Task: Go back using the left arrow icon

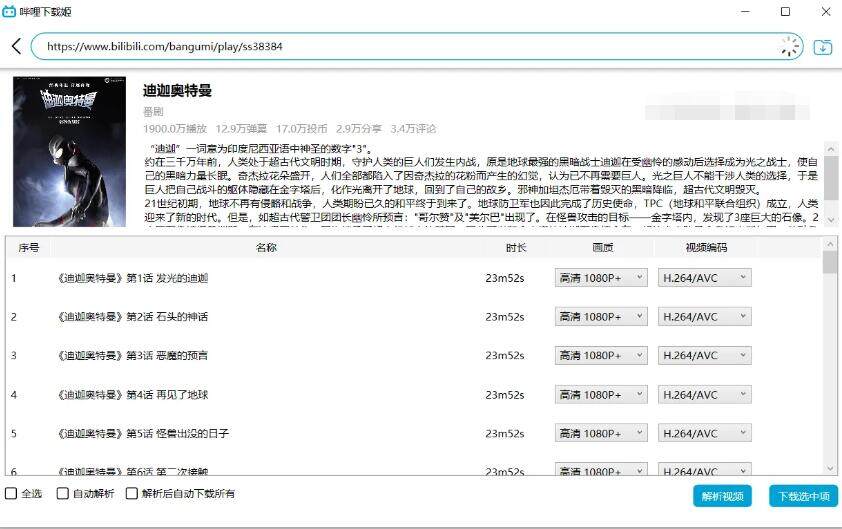Action: click(17, 46)
